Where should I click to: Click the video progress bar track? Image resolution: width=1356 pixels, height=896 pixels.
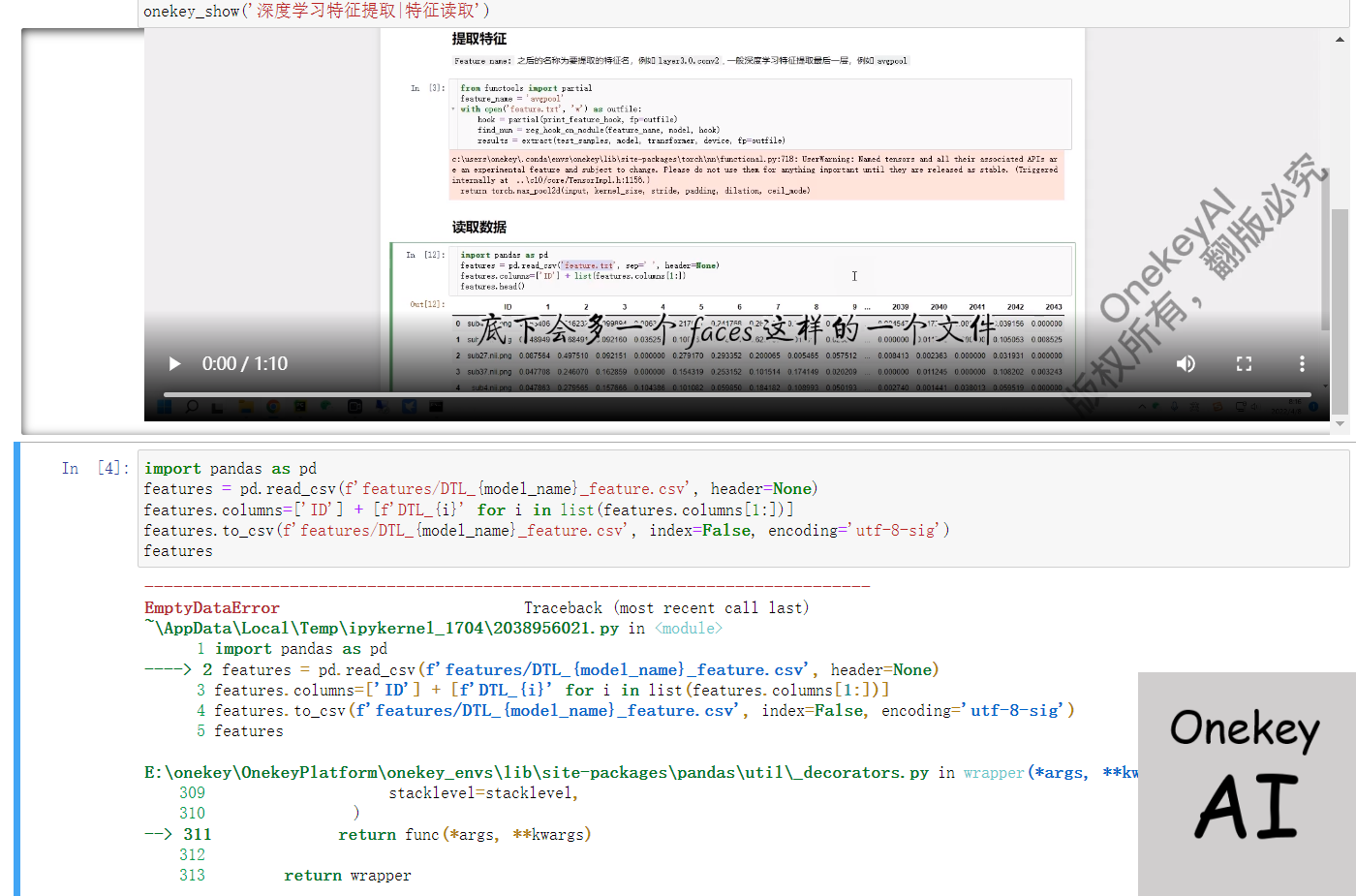point(736,394)
